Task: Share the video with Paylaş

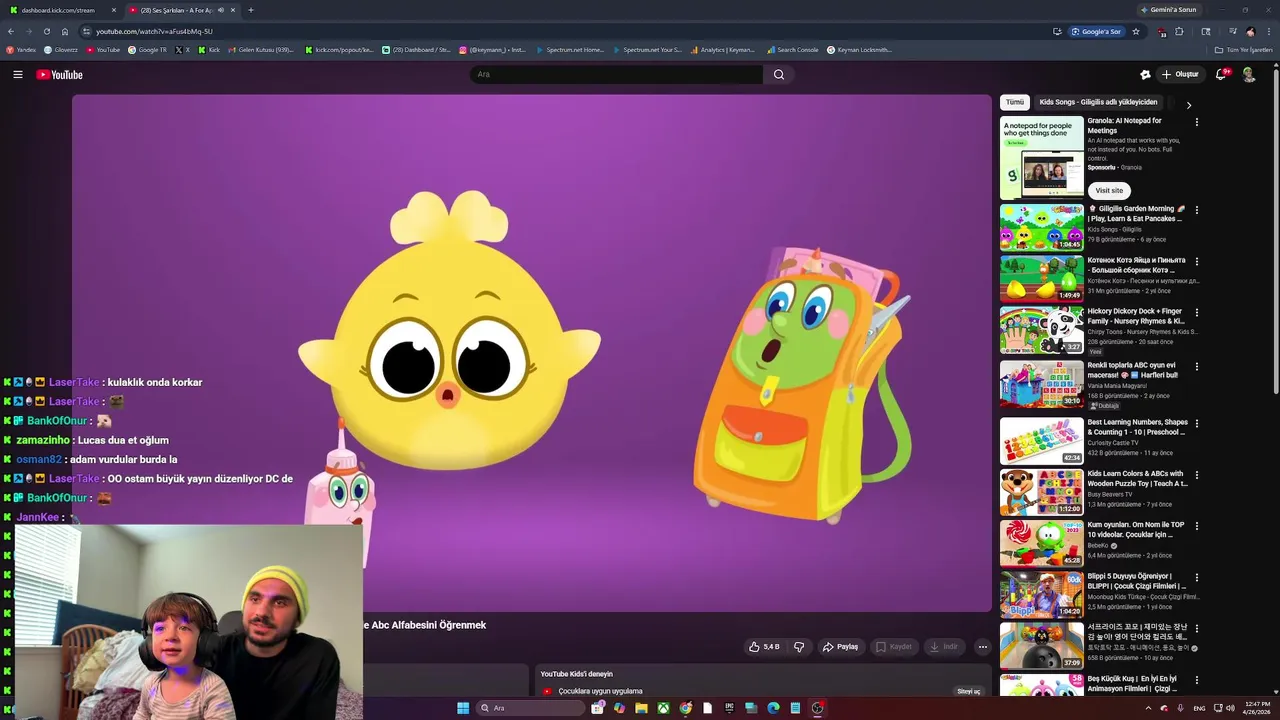Action: tap(840, 647)
